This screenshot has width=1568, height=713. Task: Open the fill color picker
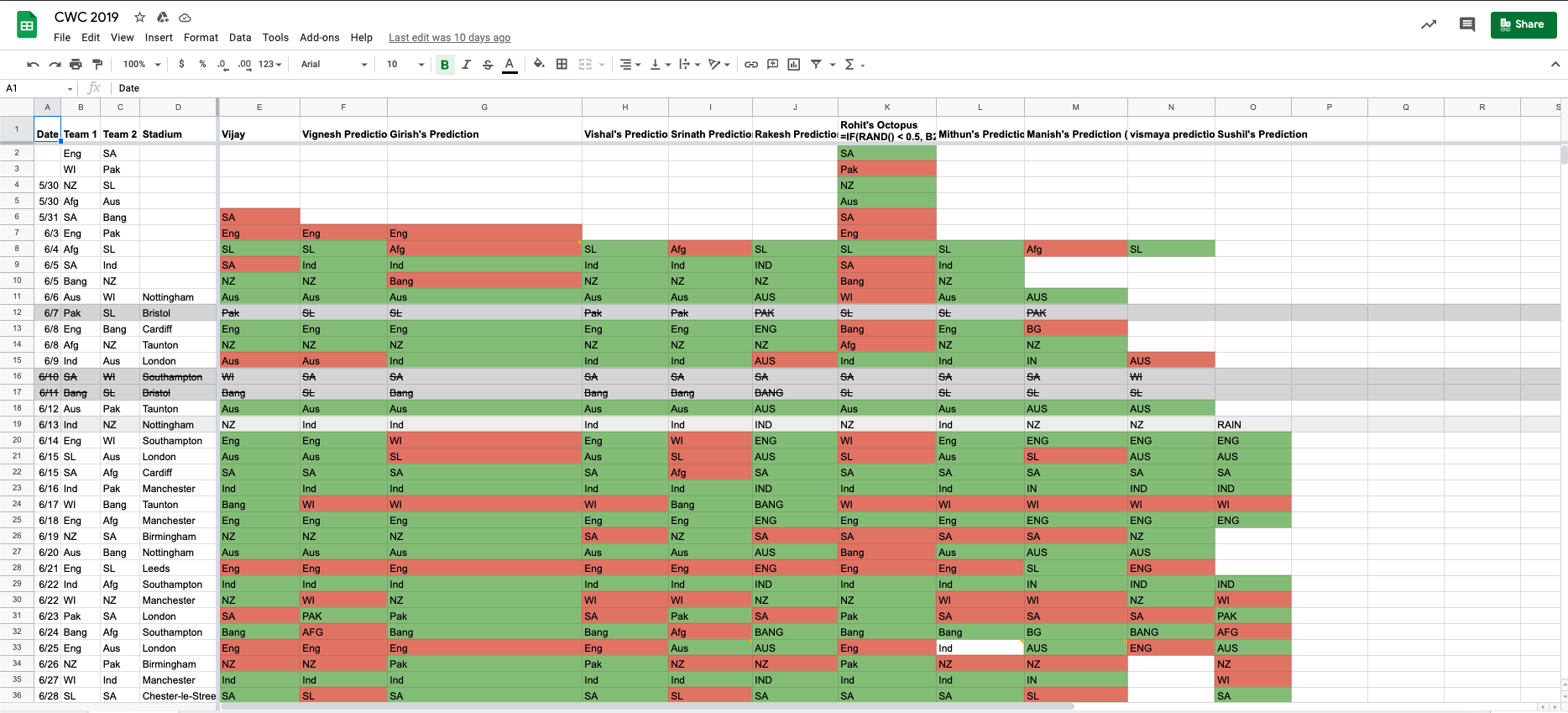(x=539, y=65)
